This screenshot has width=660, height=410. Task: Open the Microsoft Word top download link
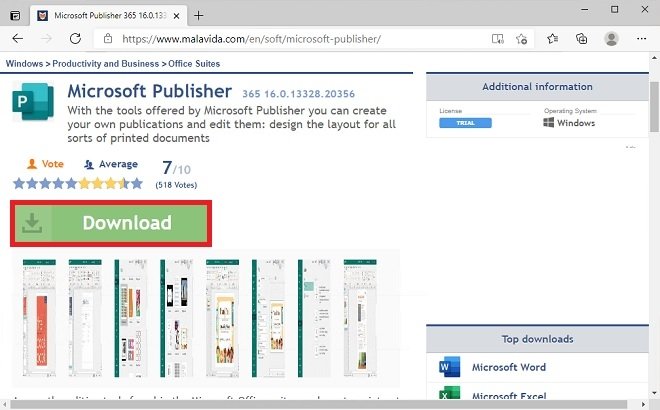[508, 367]
